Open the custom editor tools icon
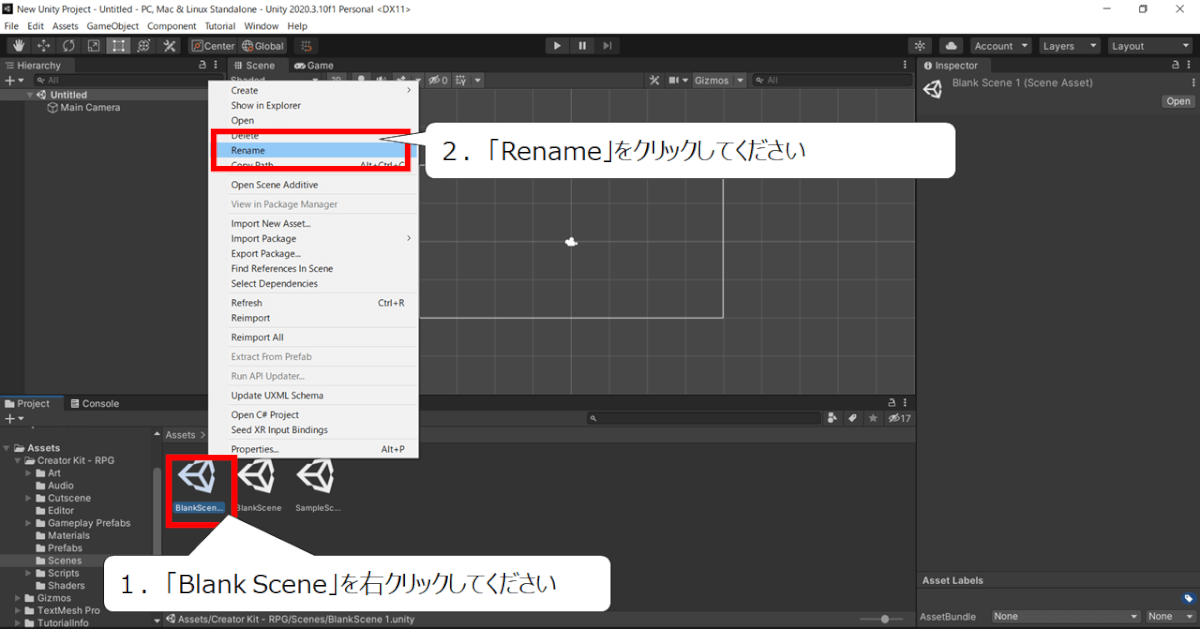This screenshot has width=1200, height=629. point(169,46)
